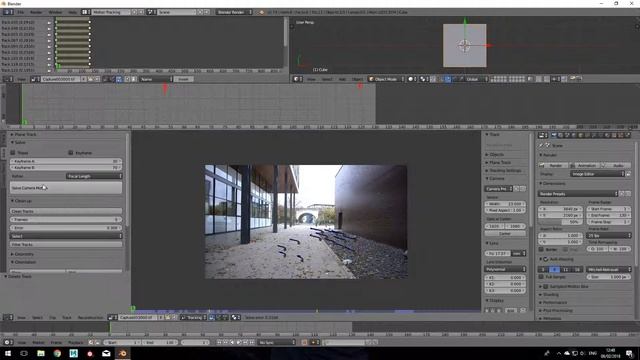Open the frame rate 25 fps dropdown
Screen dimensions: 640x360
click(609, 236)
